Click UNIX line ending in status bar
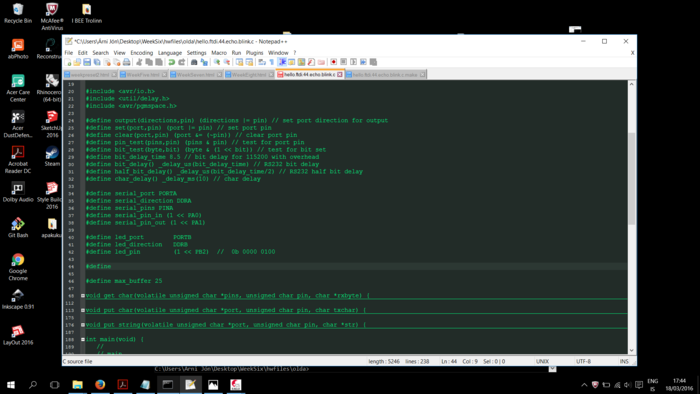 pyautogui.click(x=542, y=361)
